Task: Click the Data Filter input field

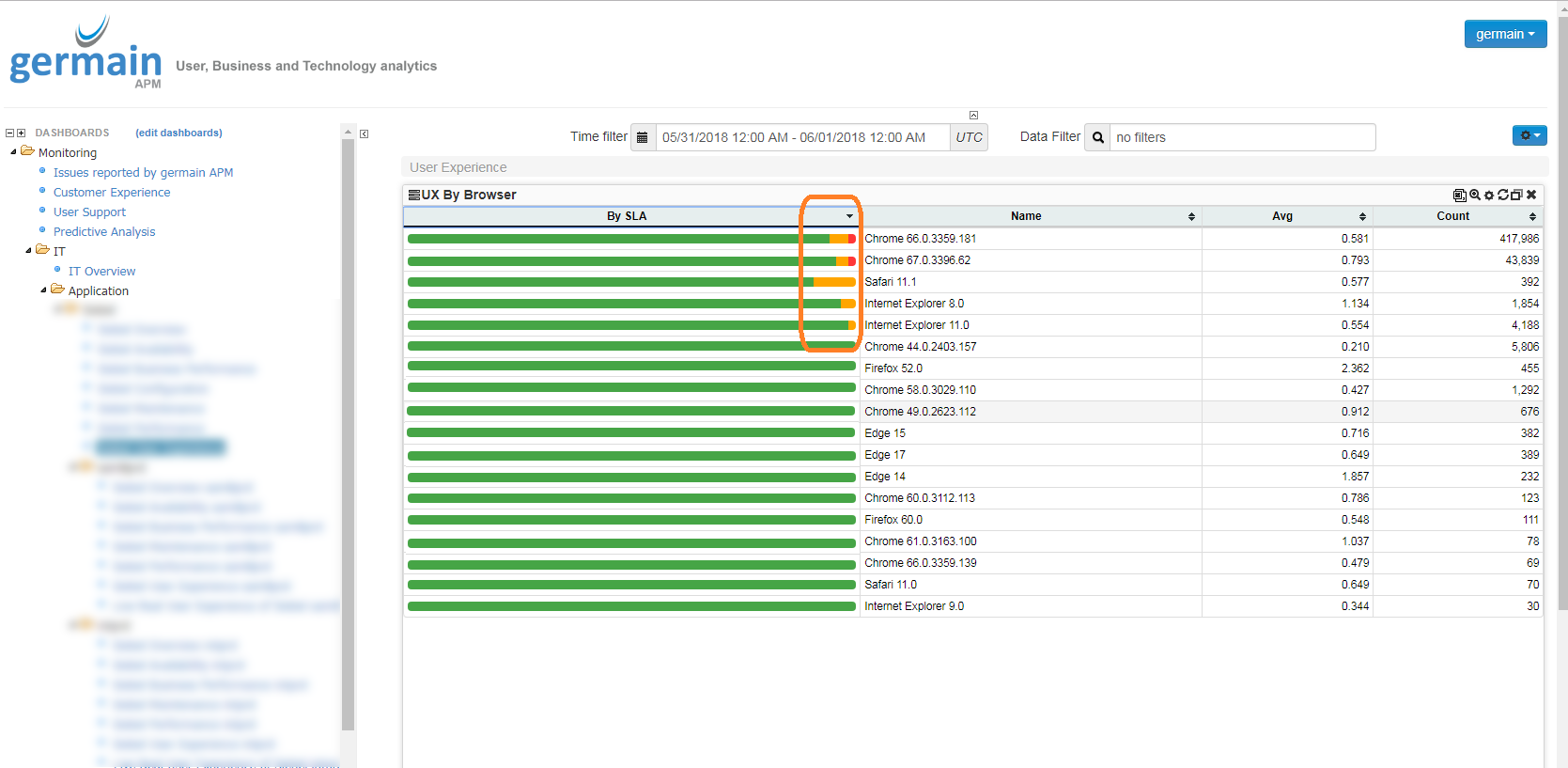Action: 1242,137
